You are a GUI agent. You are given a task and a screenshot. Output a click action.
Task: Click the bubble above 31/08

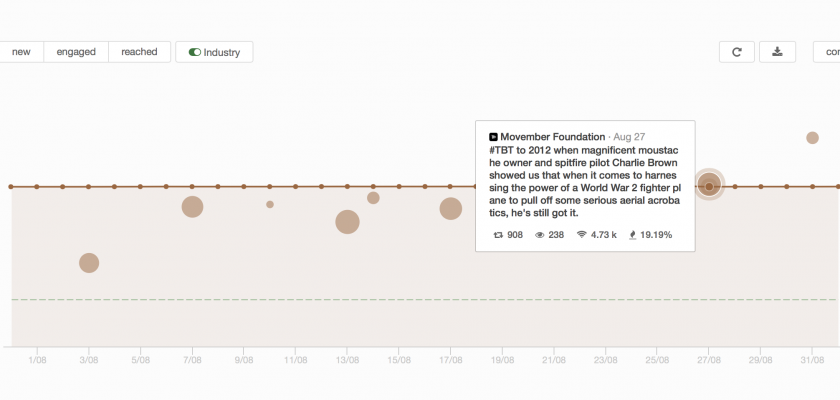(812, 138)
